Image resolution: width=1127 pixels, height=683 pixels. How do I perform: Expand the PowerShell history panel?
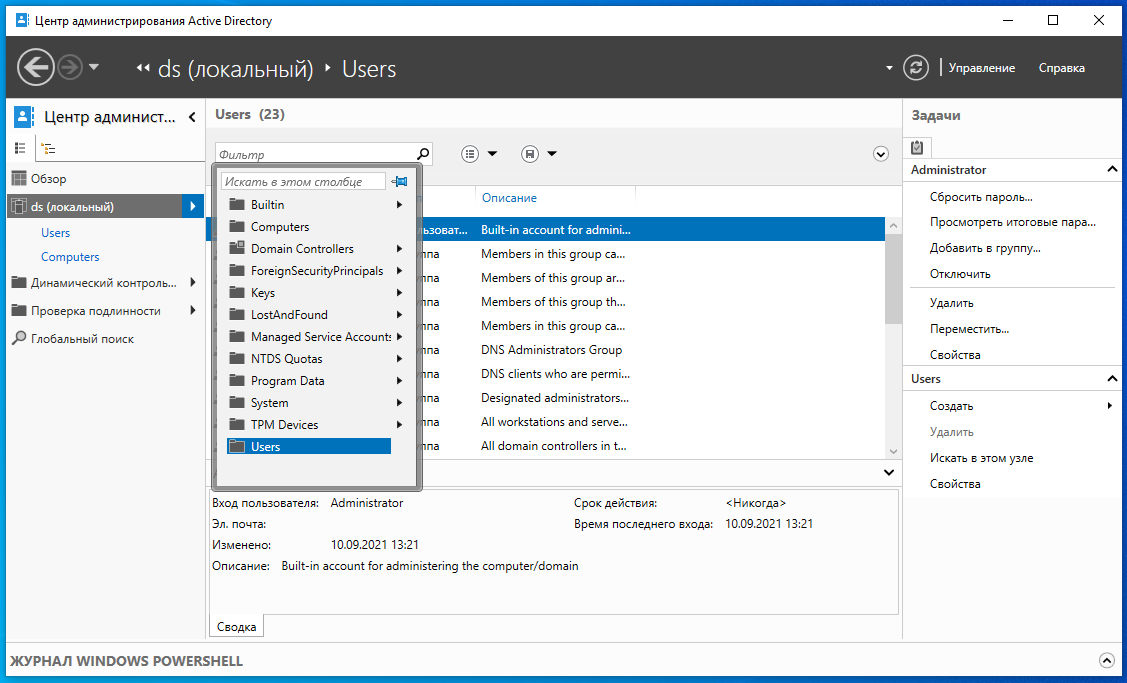1106,660
